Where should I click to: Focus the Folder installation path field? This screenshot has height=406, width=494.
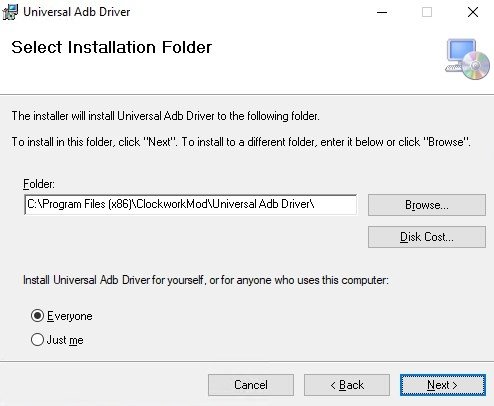tap(190, 205)
